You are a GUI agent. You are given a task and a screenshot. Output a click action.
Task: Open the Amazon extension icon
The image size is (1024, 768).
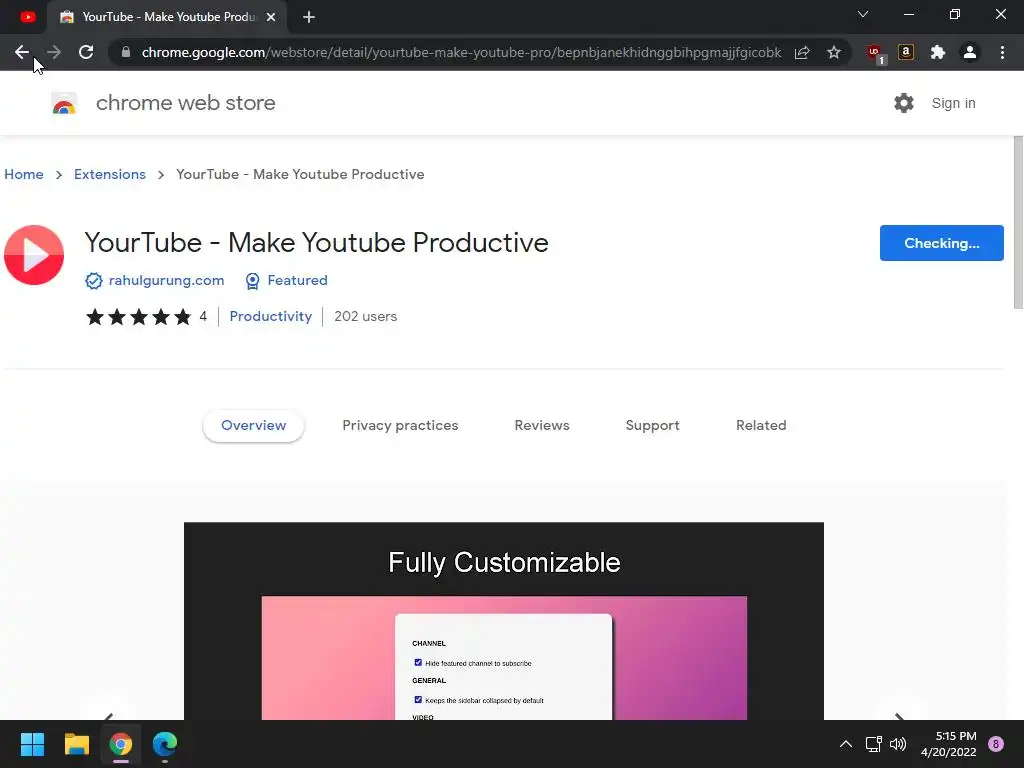coord(906,52)
